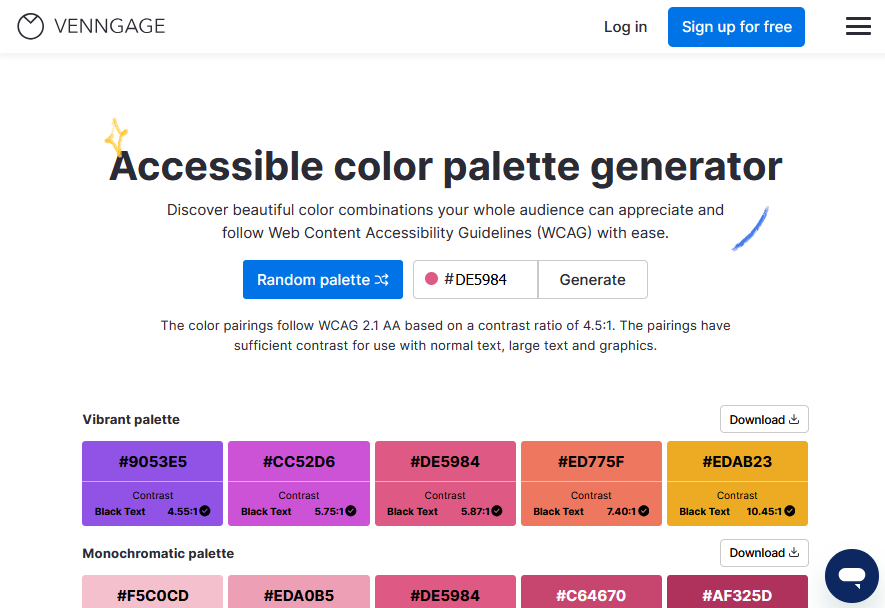The image size is (885, 608).
Task: Click the Log in link
Action: 625,27
